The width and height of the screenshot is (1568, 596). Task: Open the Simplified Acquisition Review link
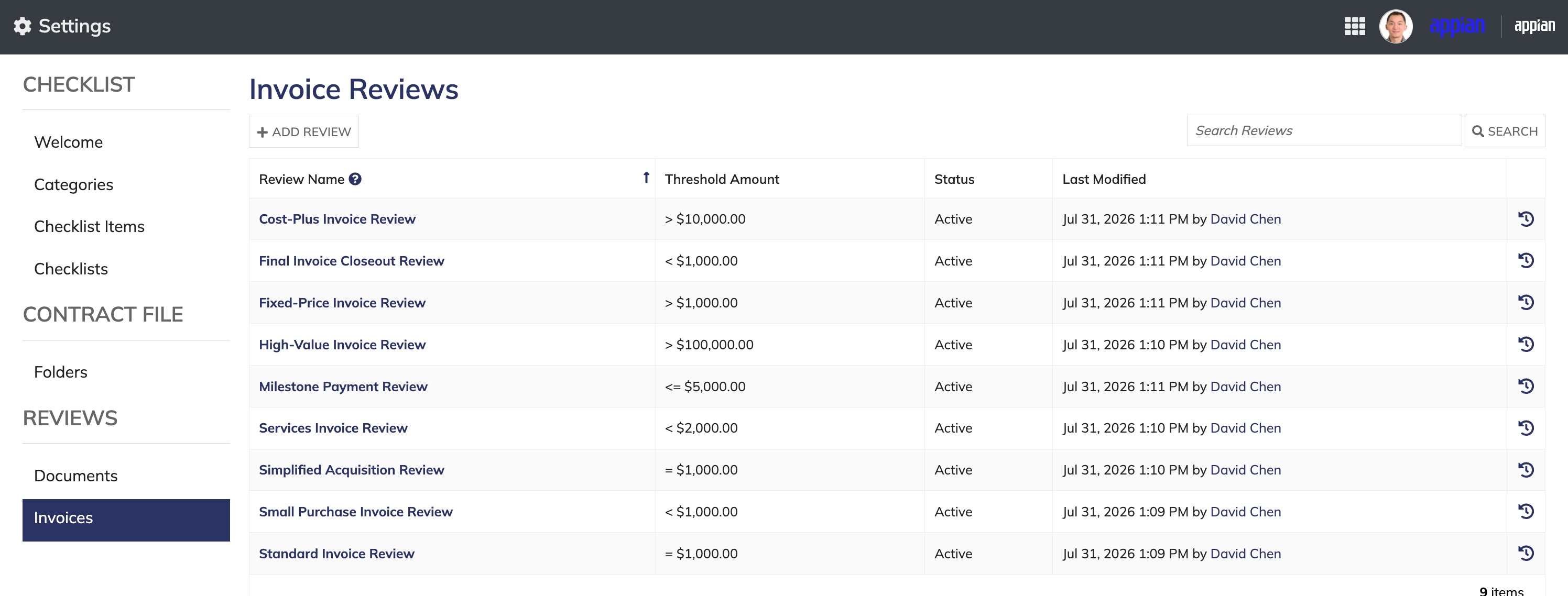(351, 470)
